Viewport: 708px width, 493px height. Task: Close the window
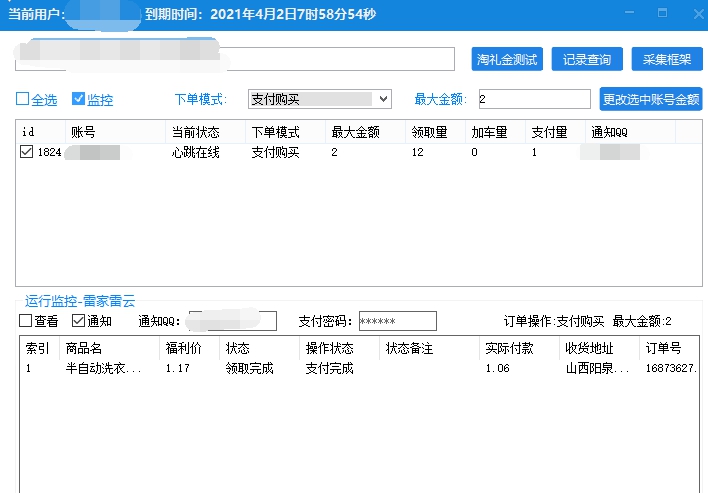tap(699, 14)
